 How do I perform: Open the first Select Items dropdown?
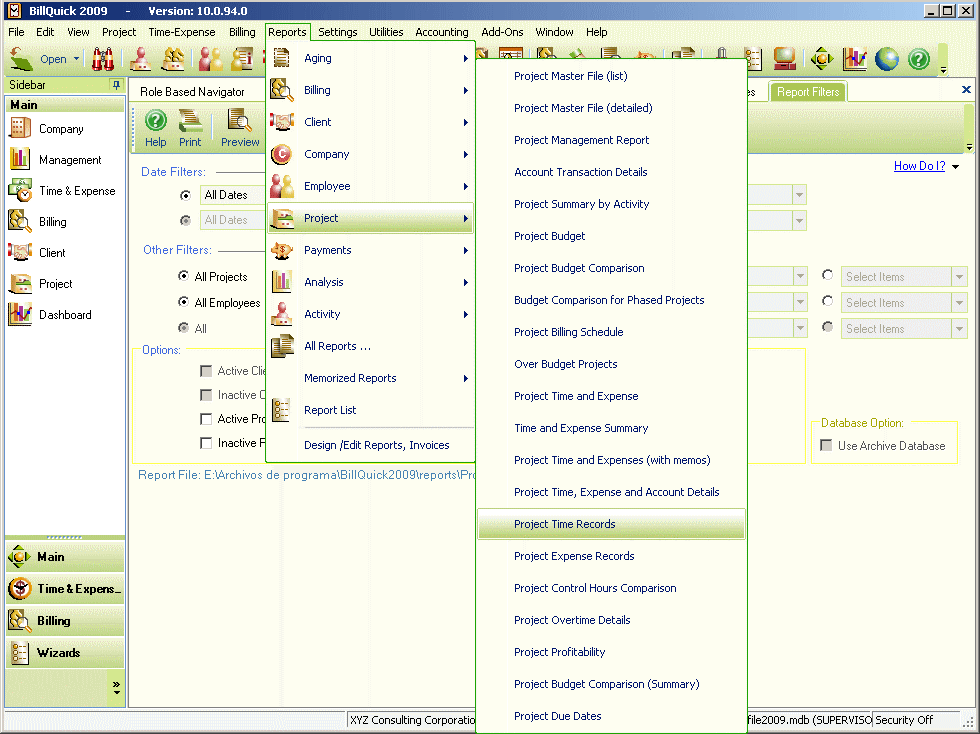(959, 276)
